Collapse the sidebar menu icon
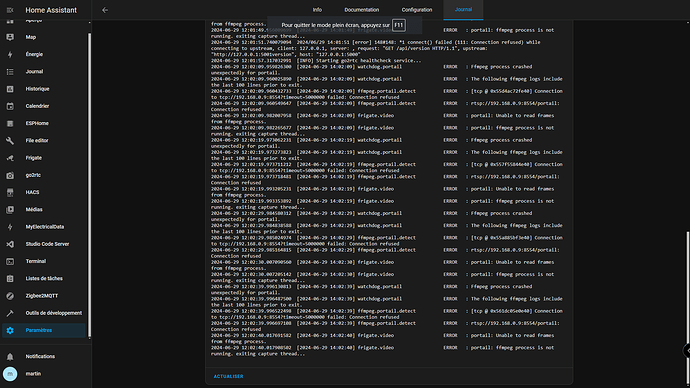This screenshot has width=690, height=388. pyautogui.click(x=10, y=10)
